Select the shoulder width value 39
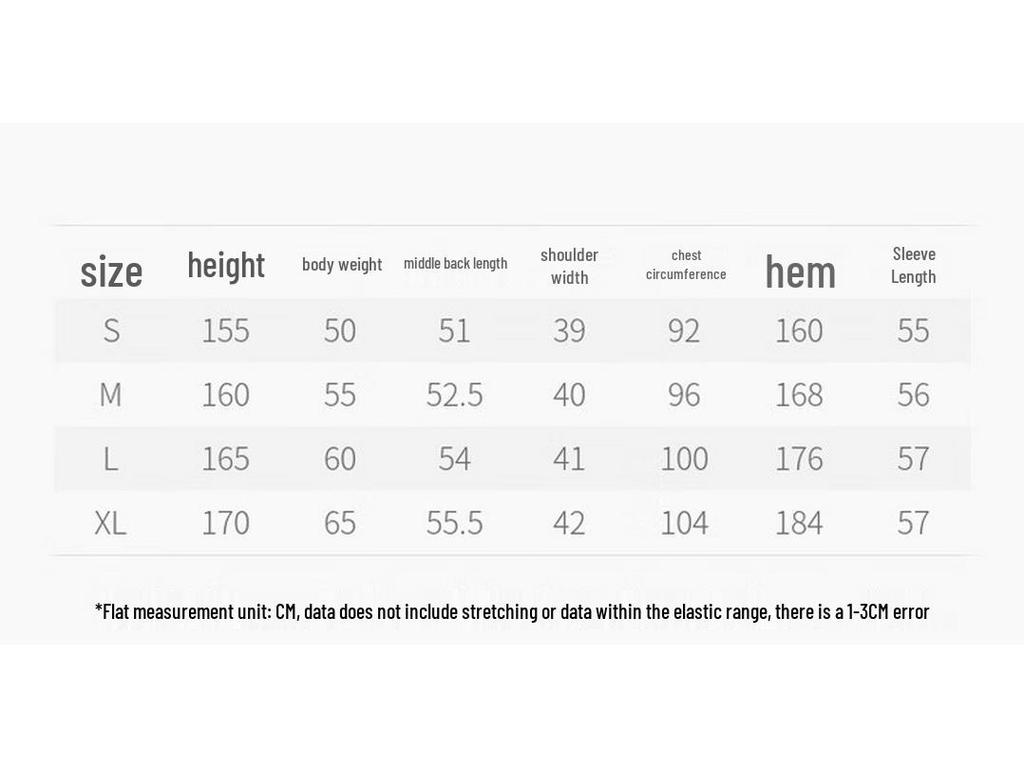The image size is (1024, 768). tap(569, 330)
